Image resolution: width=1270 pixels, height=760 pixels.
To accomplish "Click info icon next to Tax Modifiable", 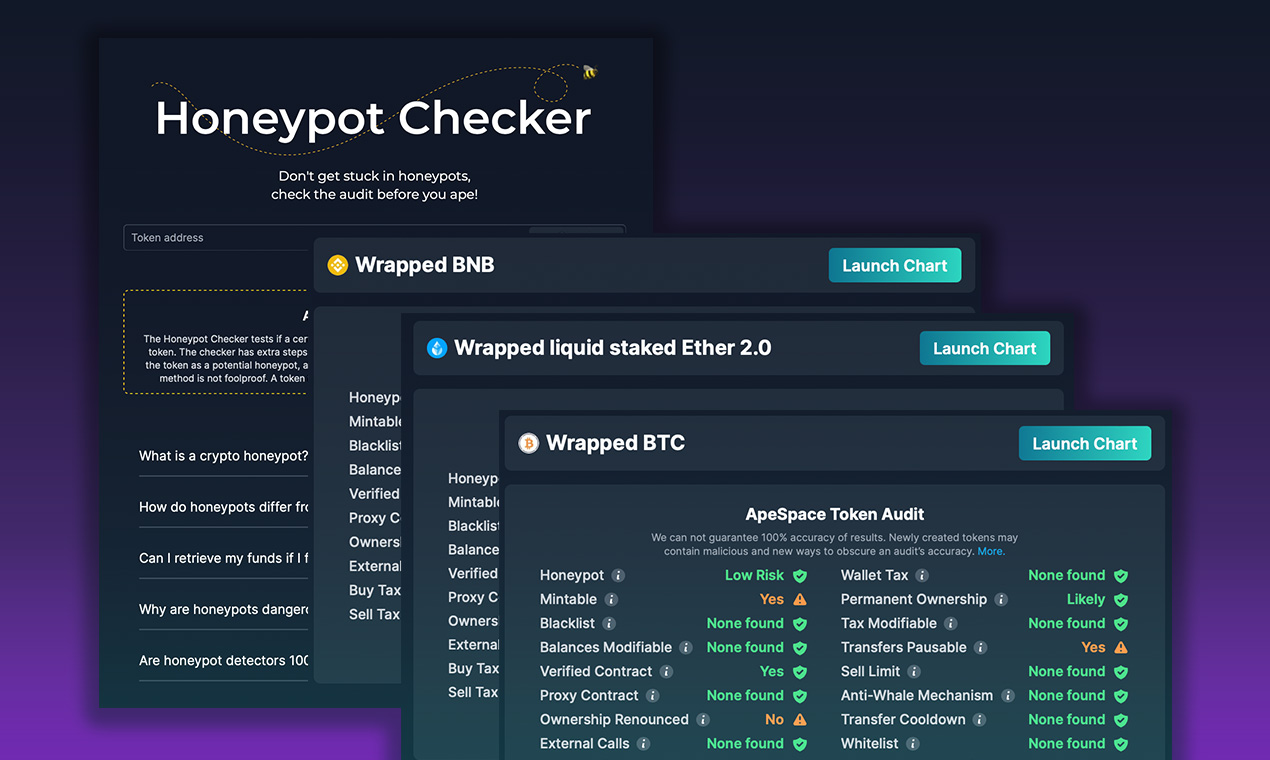I will click(x=951, y=623).
